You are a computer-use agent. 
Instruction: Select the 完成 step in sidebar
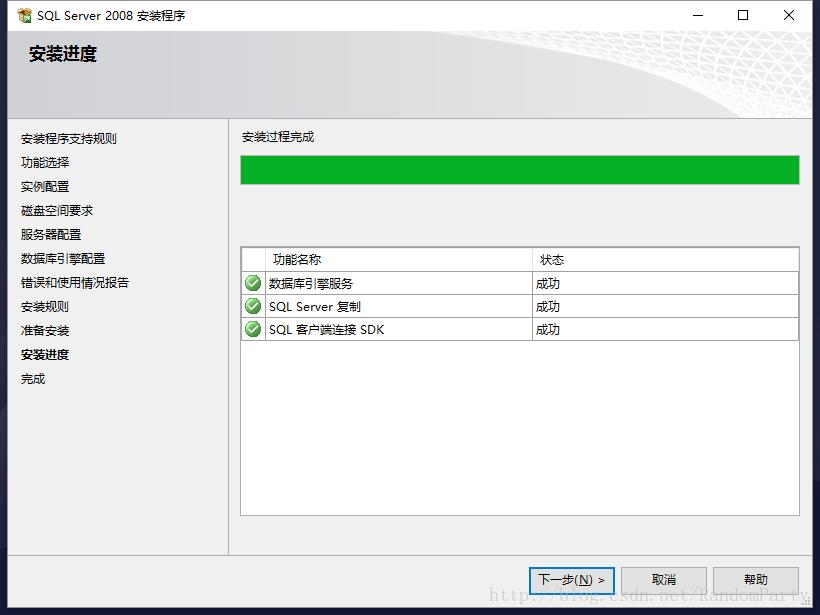[x=33, y=379]
